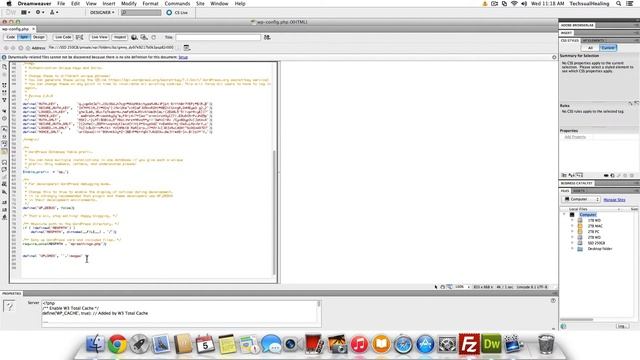The height and width of the screenshot is (360, 640).
Task: Select the Files panel tab
Action: 565,191
